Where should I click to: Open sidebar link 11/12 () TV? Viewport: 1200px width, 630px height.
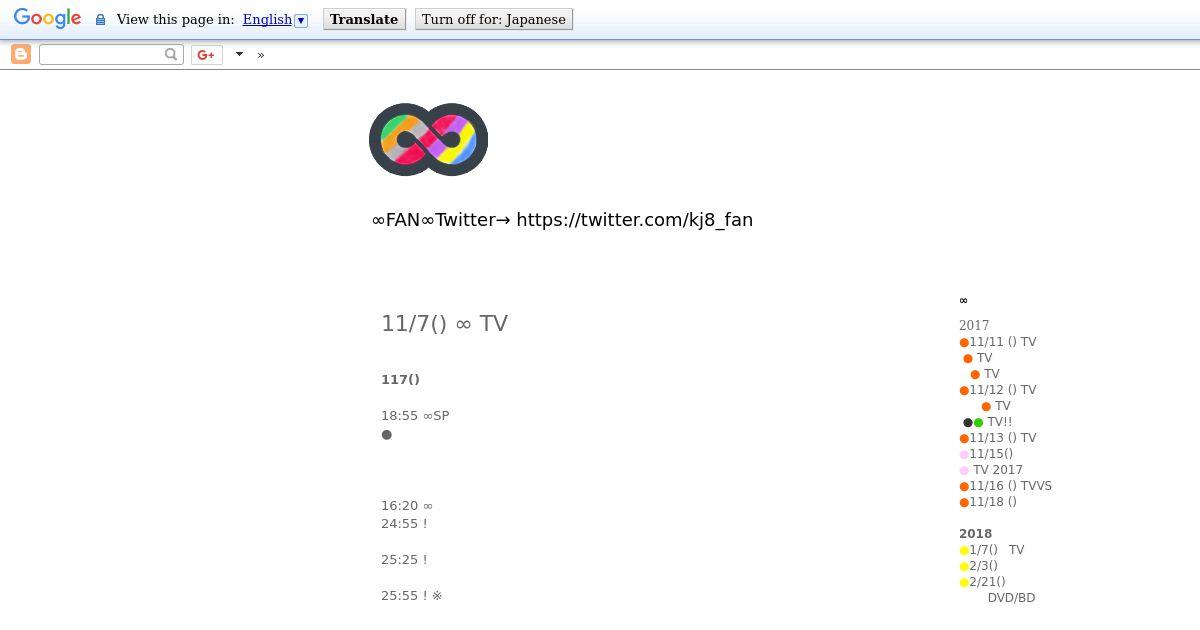[1002, 390]
